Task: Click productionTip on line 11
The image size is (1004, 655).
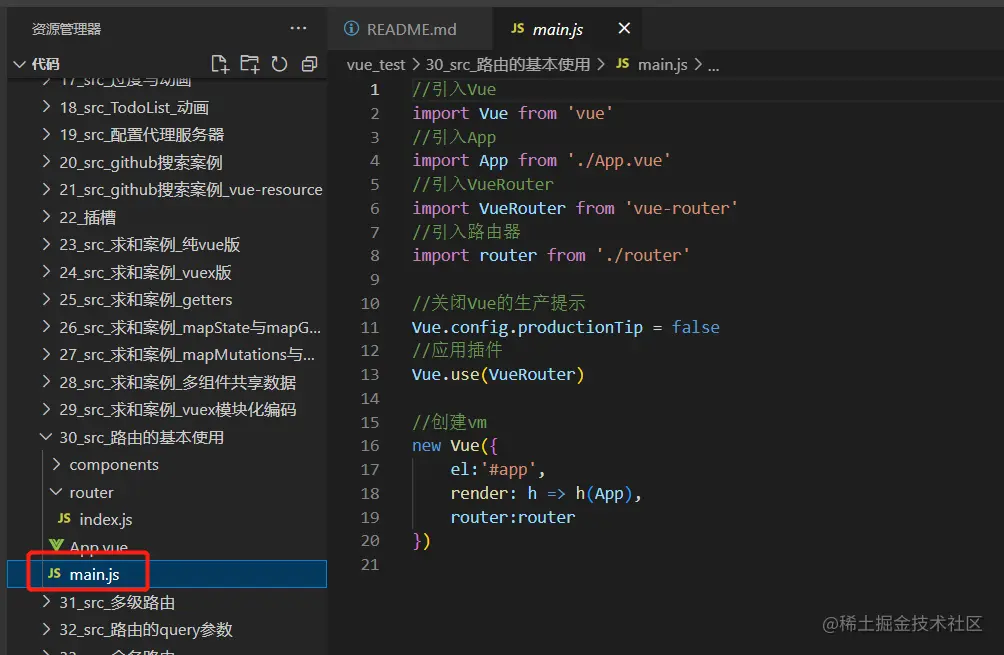Action: (580, 327)
